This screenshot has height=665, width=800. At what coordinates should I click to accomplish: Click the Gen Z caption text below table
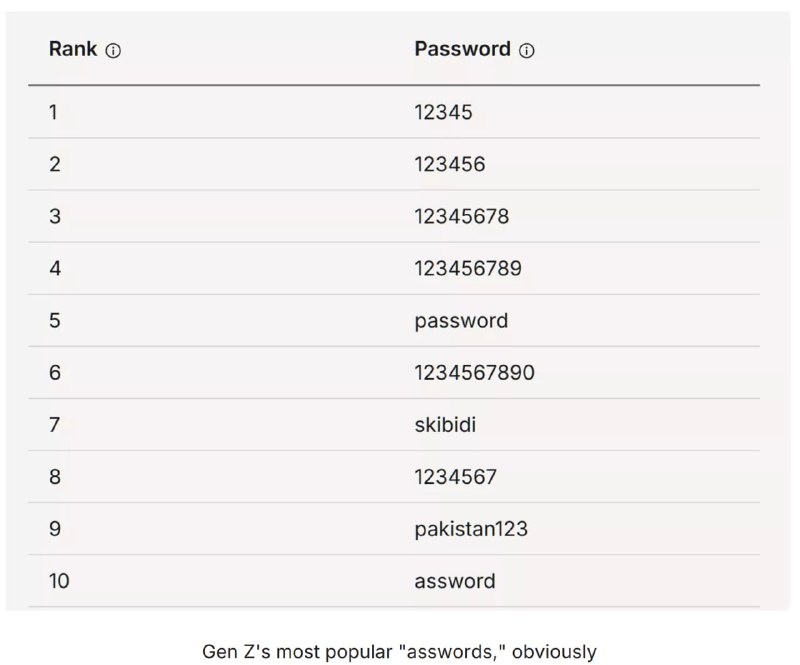coord(399,652)
